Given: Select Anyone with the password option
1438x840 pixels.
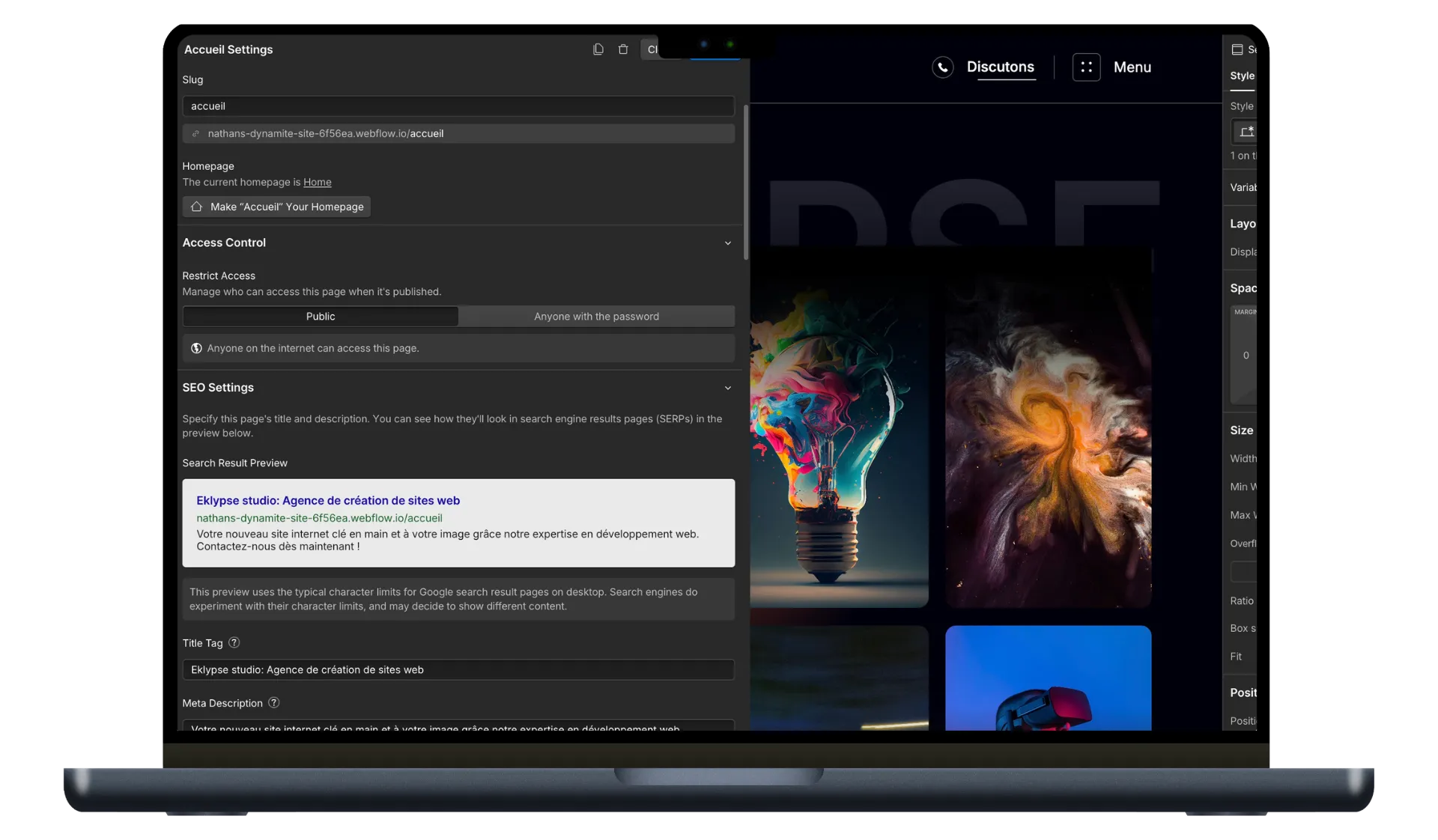Looking at the screenshot, I should click(596, 317).
